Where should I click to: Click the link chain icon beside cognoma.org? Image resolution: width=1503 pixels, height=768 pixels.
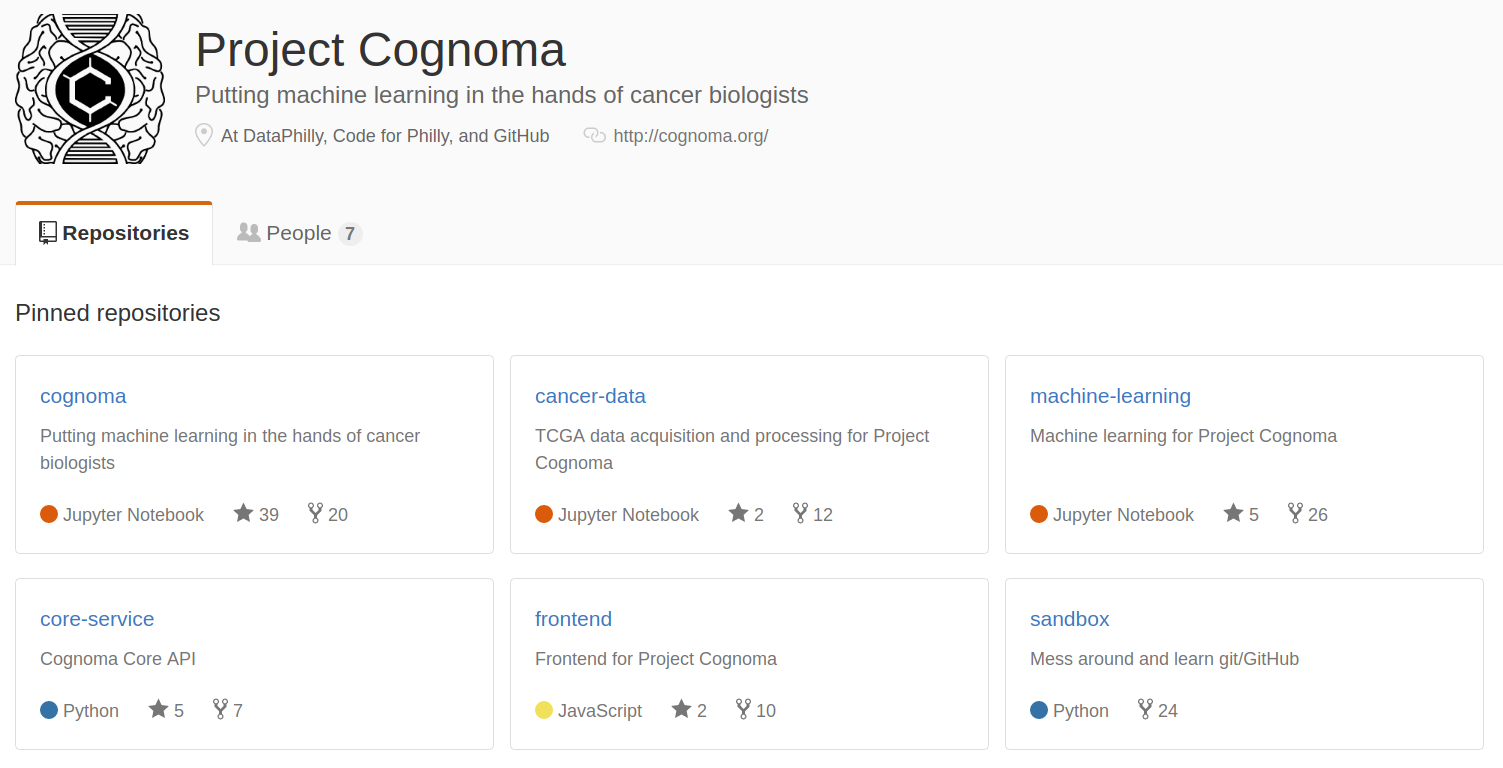(x=595, y=135)
